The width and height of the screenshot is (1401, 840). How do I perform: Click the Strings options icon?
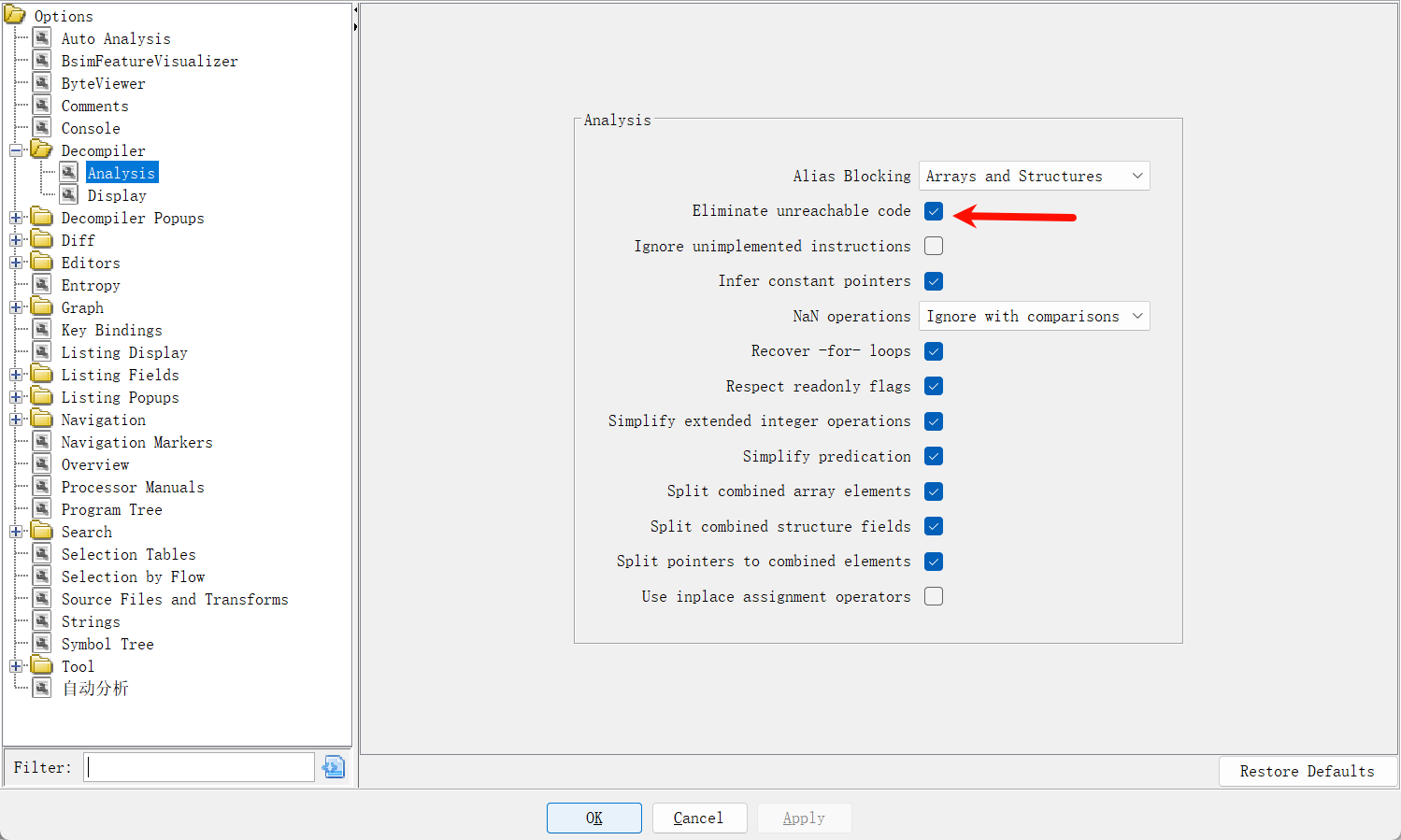tap(42, 621)
